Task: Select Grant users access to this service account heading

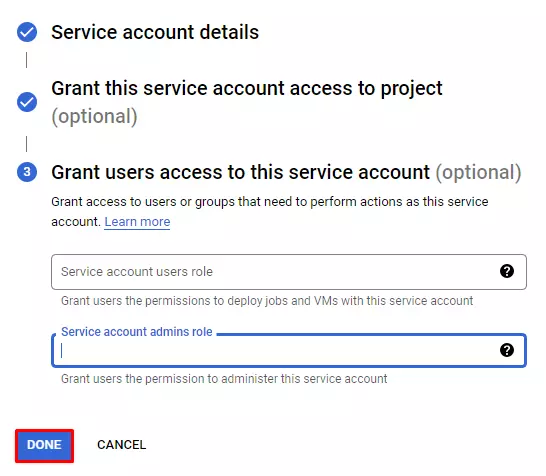Action: coord(240,172)
